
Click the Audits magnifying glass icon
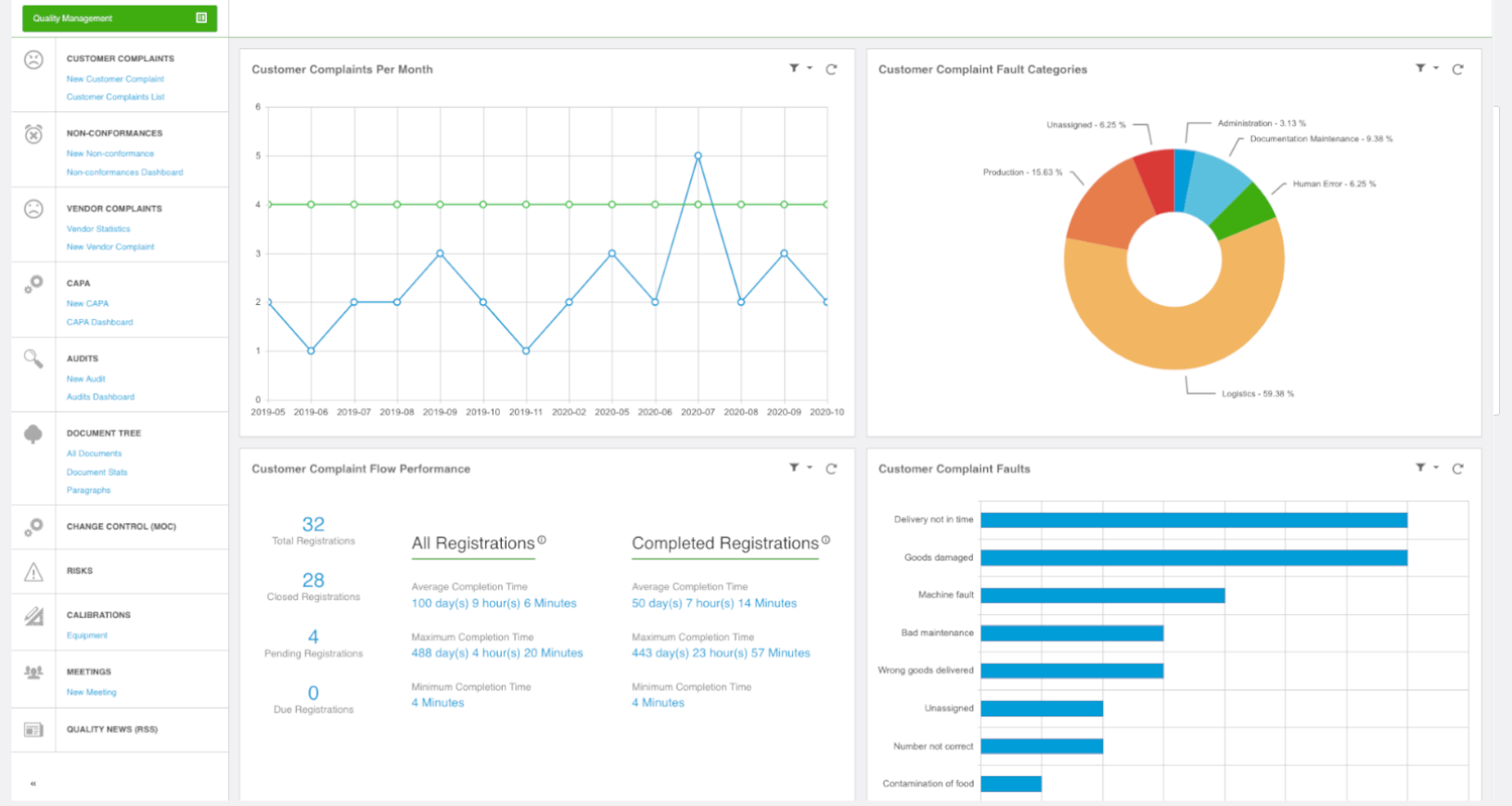(33, 359)
